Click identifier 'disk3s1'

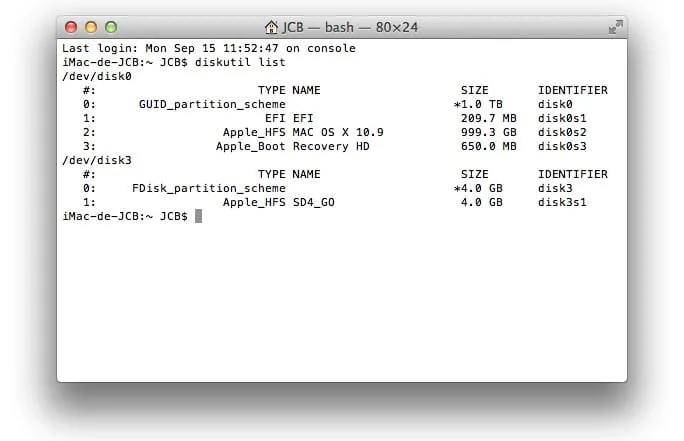tap(562, 202)
